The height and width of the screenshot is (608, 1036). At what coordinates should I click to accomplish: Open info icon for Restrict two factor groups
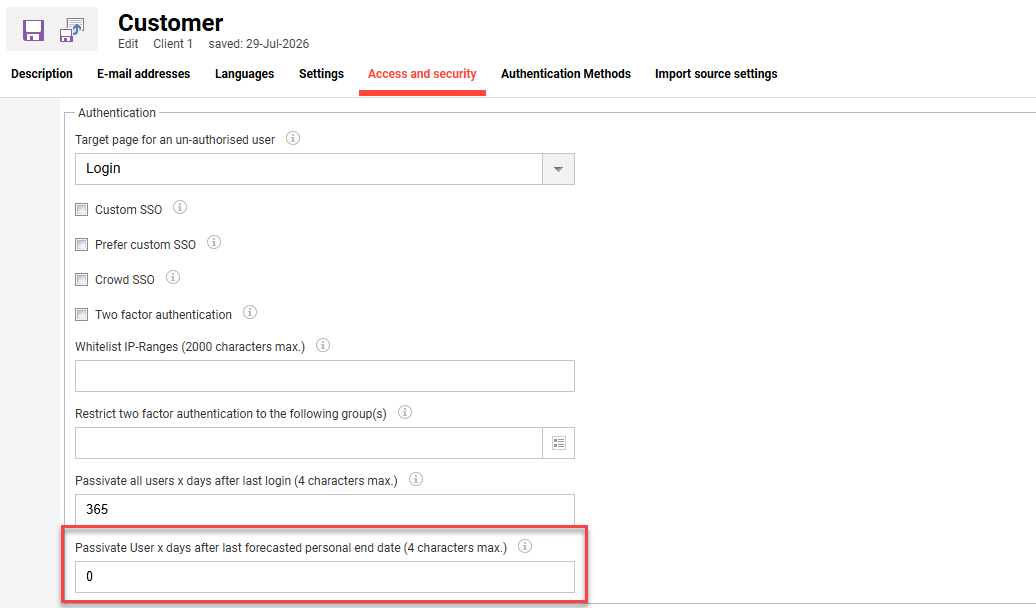click(x=404, y=412)
